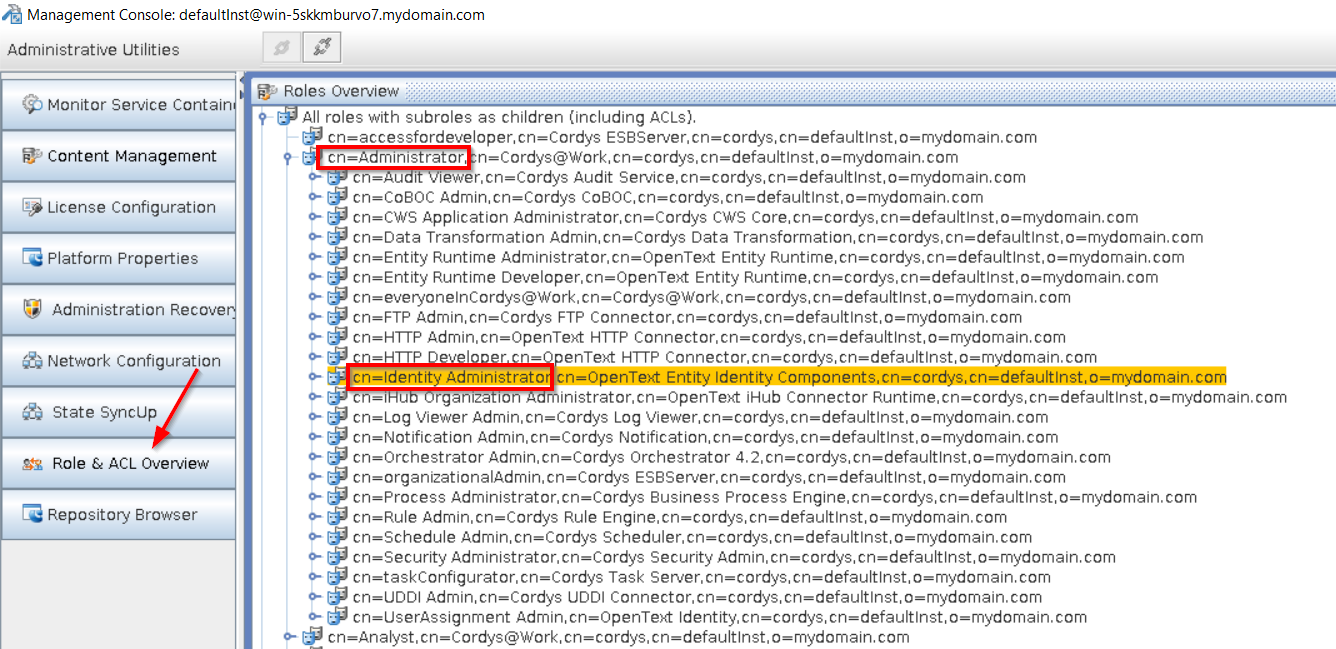The width and height of the screenshot is (1336, 649).
Task: Open State SyncUp utility
Action: point(118,412)
